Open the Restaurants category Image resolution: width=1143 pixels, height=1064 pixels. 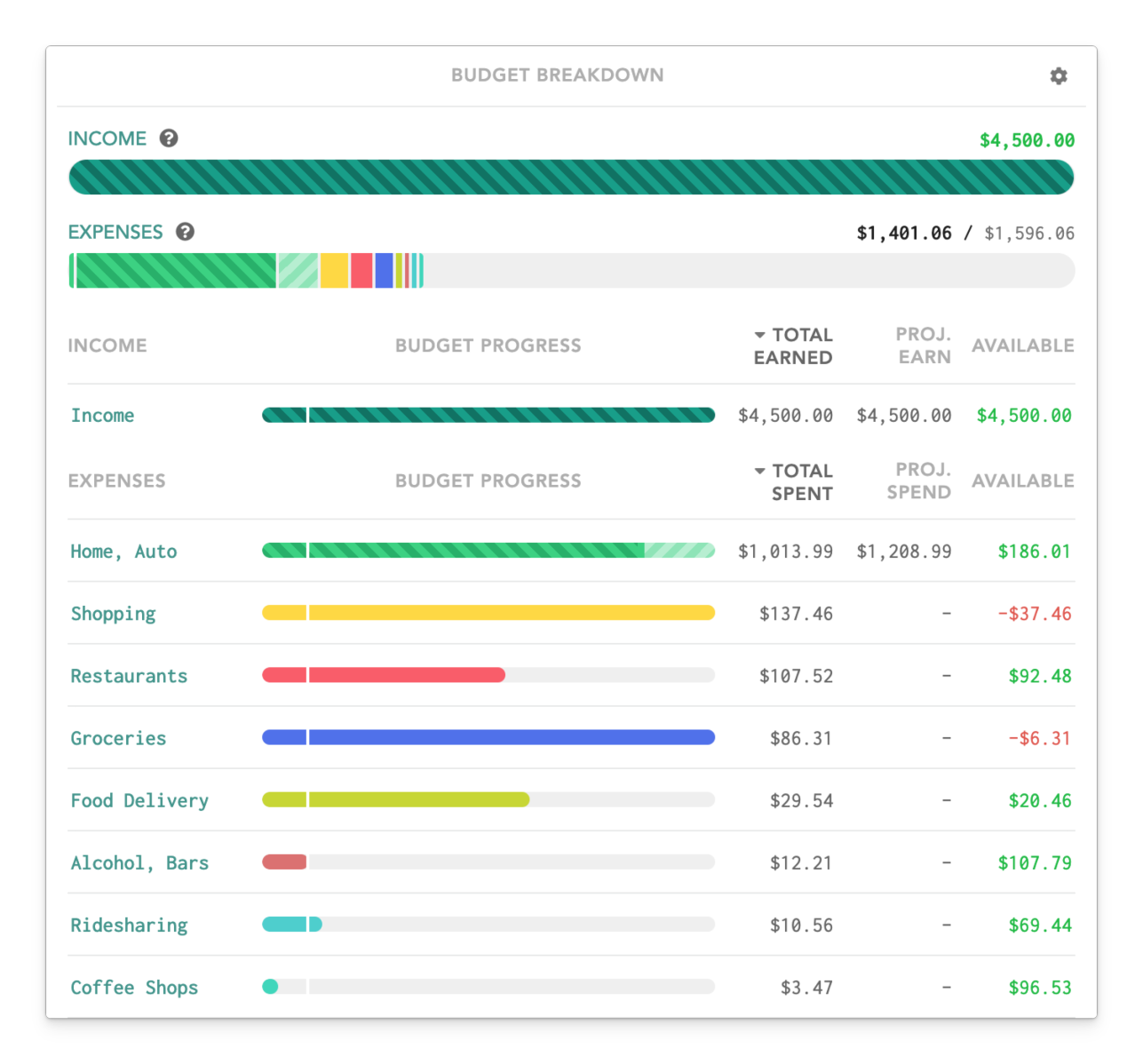129,676
